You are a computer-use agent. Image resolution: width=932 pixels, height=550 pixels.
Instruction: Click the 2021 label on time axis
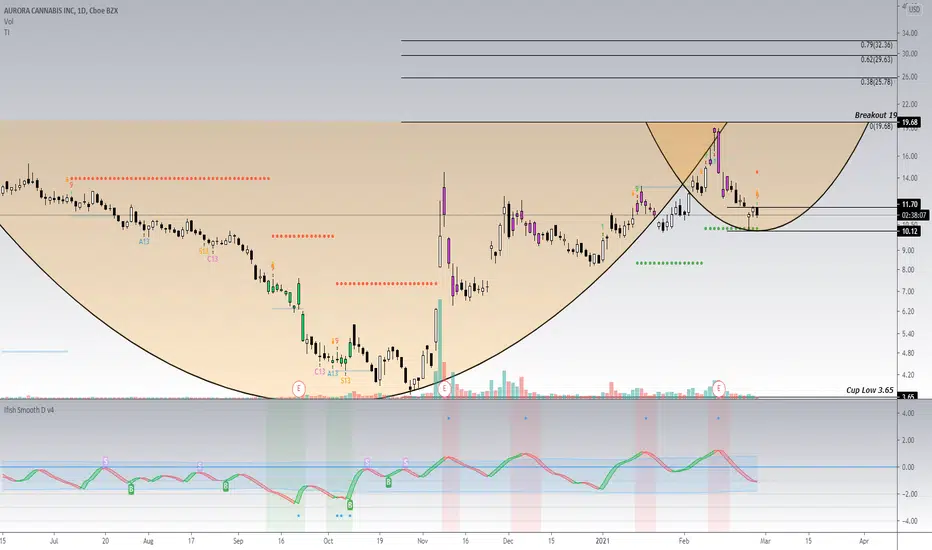603,541
